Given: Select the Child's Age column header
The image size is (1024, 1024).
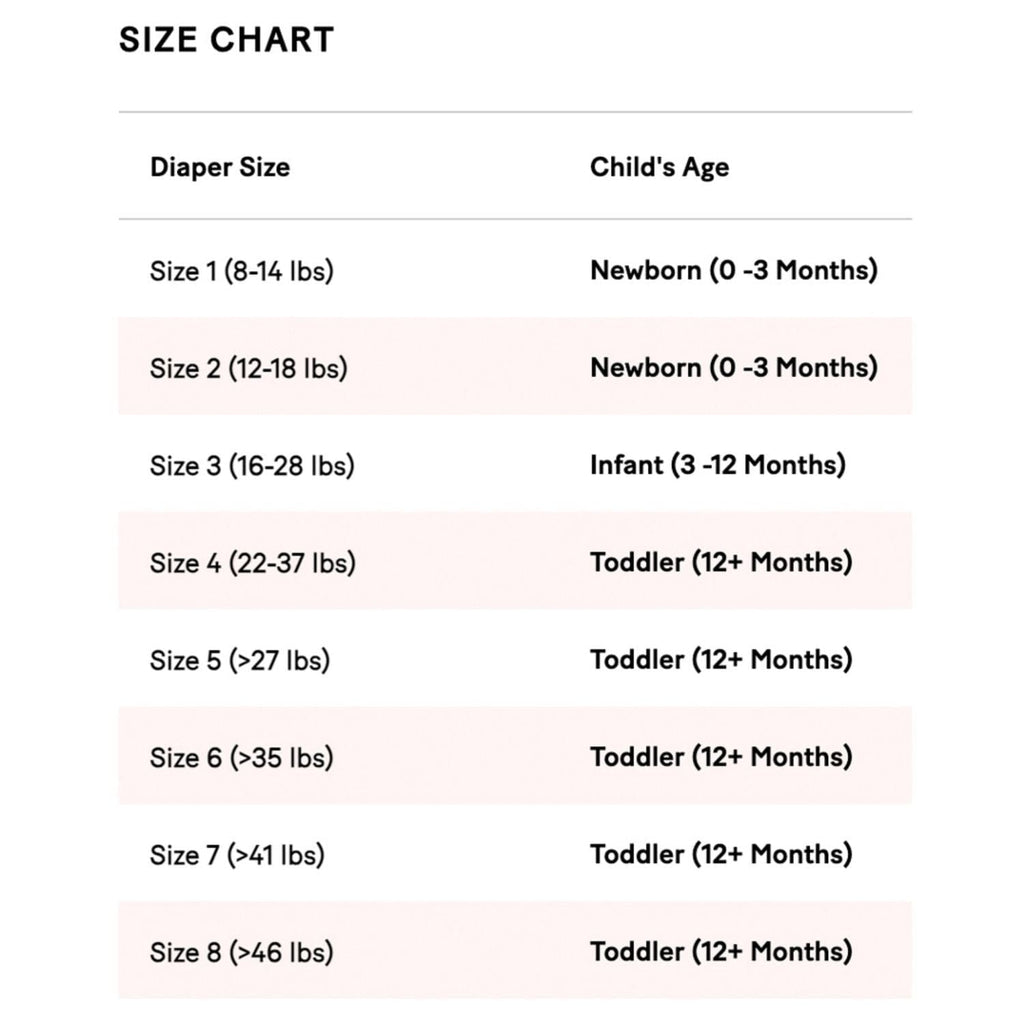Looking at the screenshot, I should 659,167.
